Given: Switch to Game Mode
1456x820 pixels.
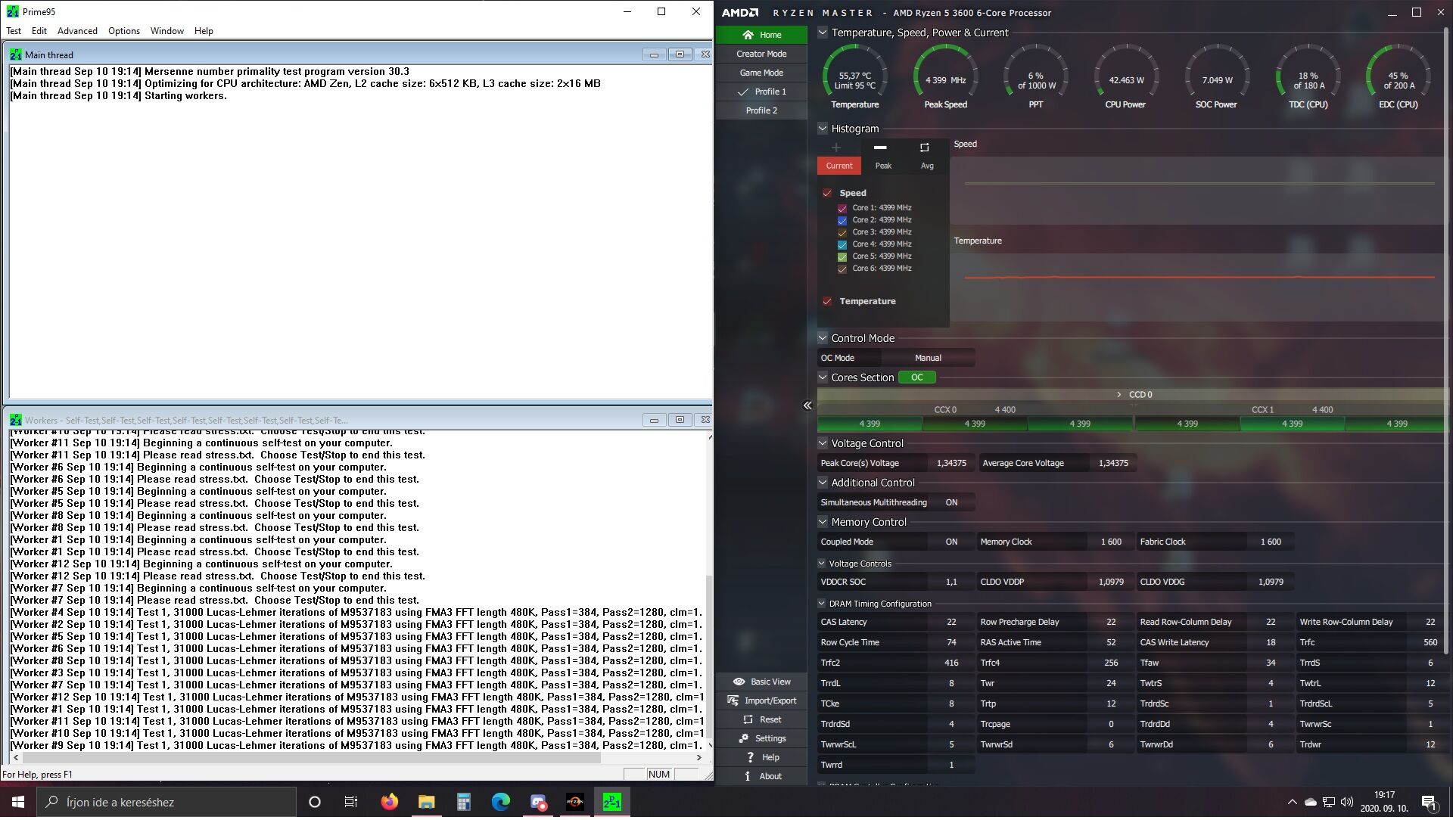Looking at the screenshot, I should (x=763, y=73).
